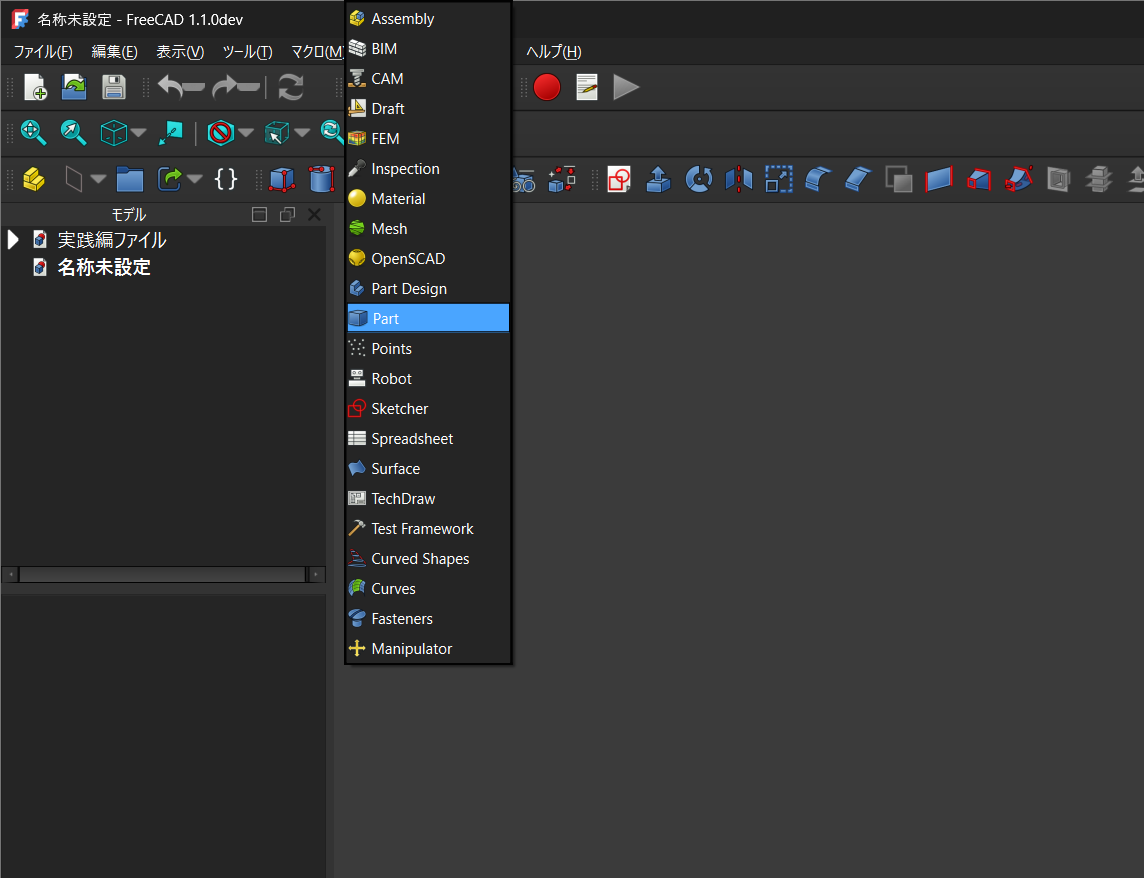
Task: Choose Part Design from workbench list
Action: (409, 289)
